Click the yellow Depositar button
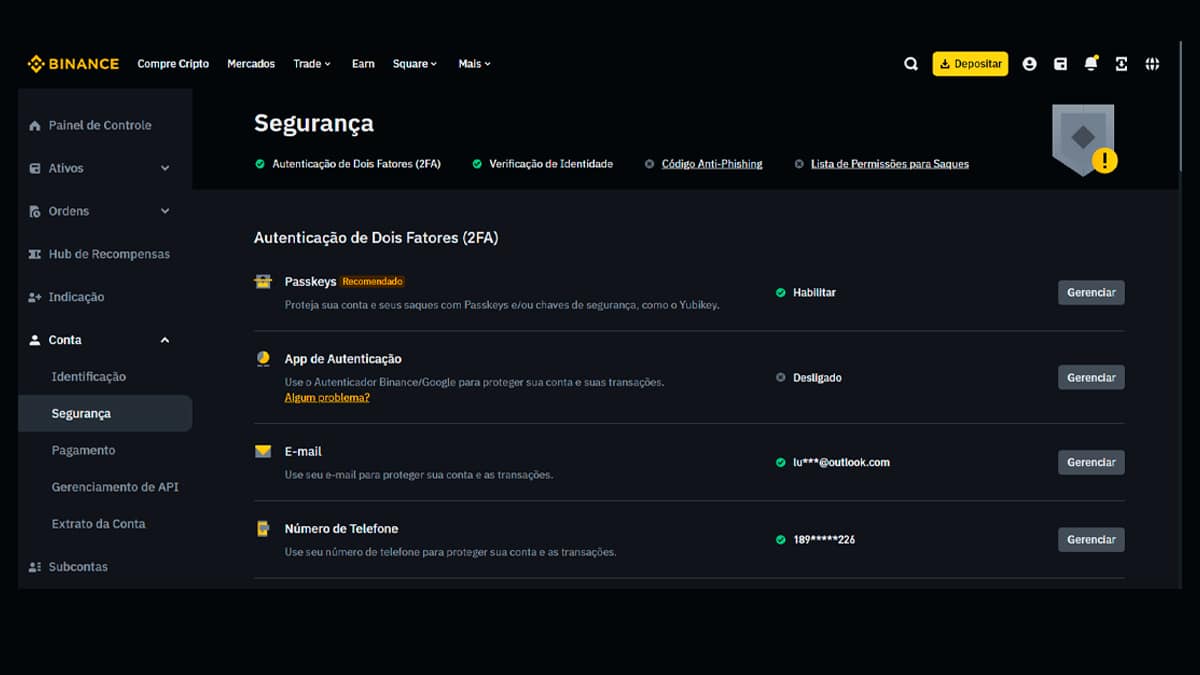Screen dimensions: 1200x675 click(970, 64)
